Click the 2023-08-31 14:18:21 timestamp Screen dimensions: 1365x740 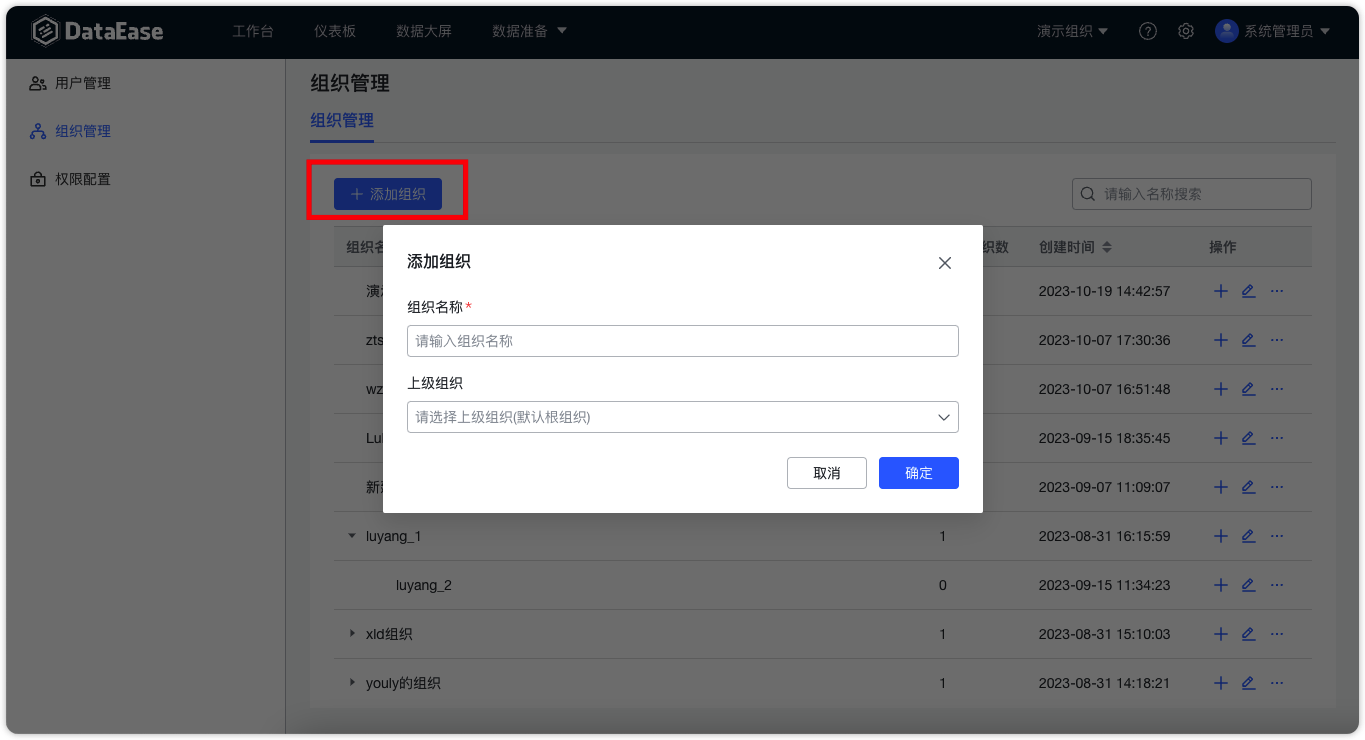[1105, 683]
